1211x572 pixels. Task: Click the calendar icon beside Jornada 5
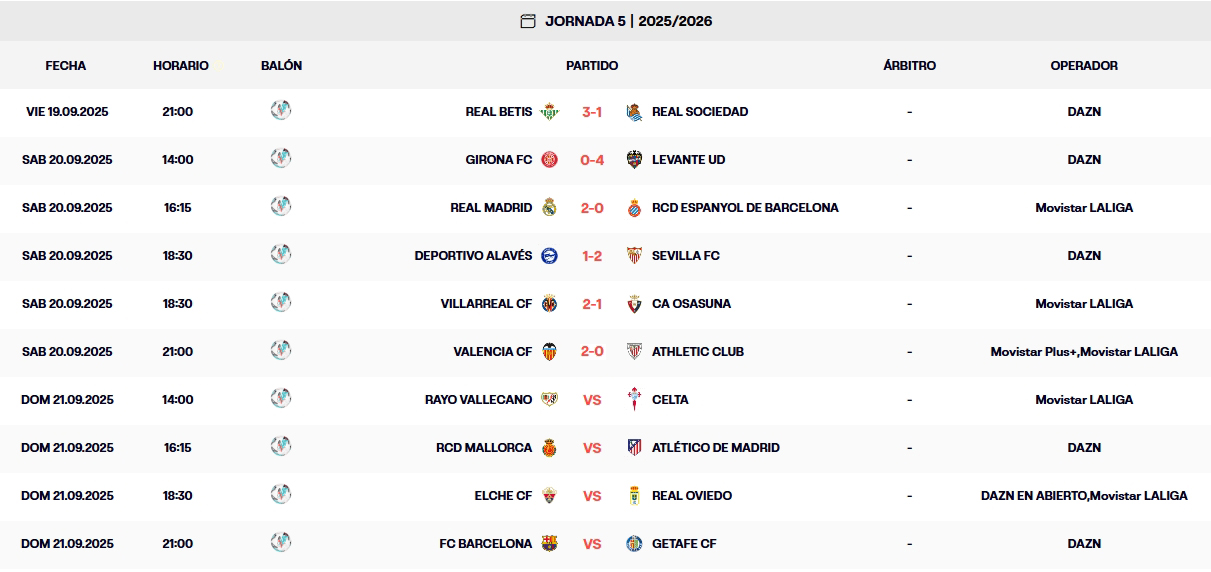pos(528,21)
